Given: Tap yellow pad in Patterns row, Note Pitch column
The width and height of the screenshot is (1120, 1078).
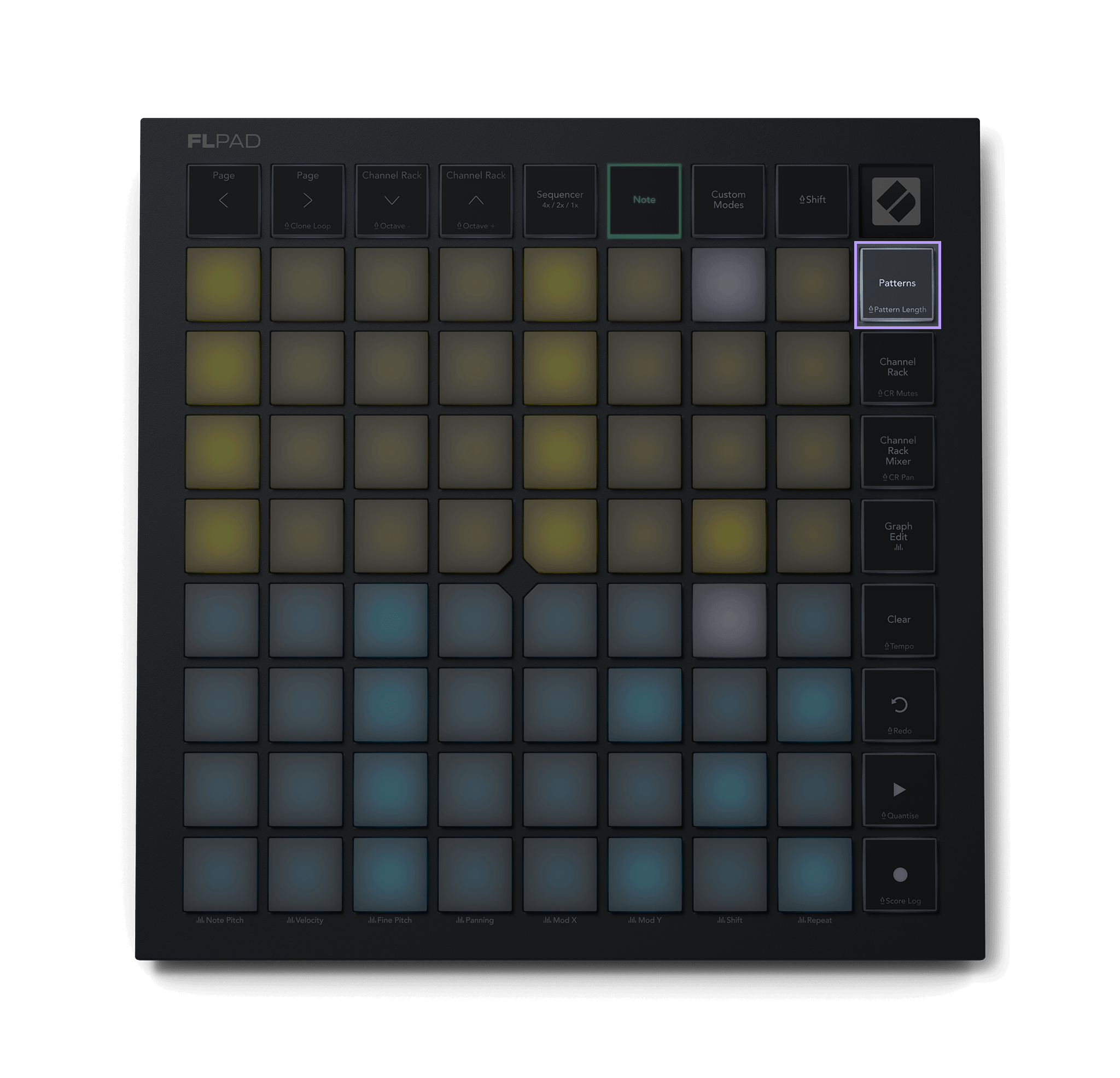Looking at the screenshot, I should tap(223, 284).
